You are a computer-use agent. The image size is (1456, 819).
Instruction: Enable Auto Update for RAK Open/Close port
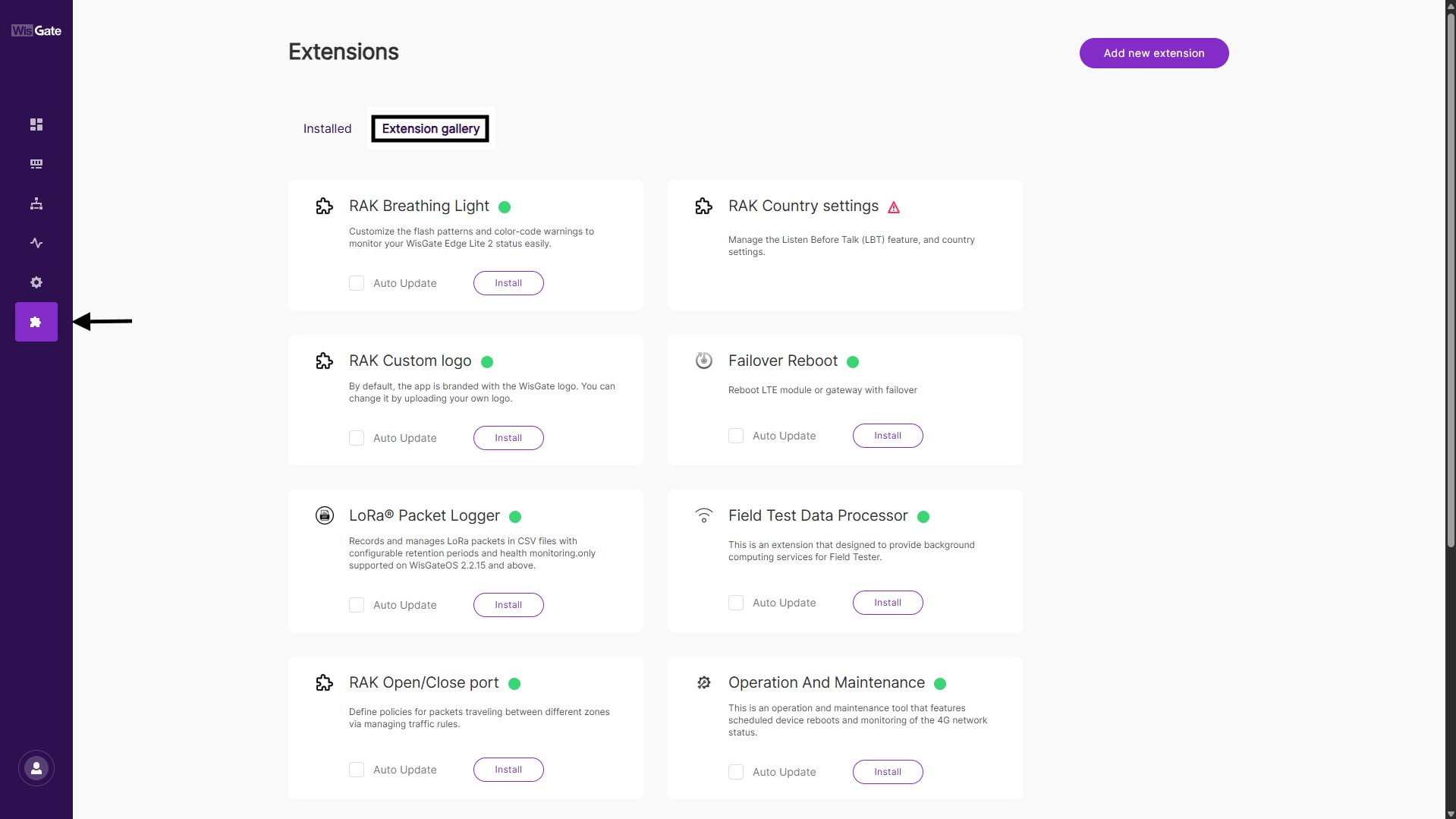(357, 770)
